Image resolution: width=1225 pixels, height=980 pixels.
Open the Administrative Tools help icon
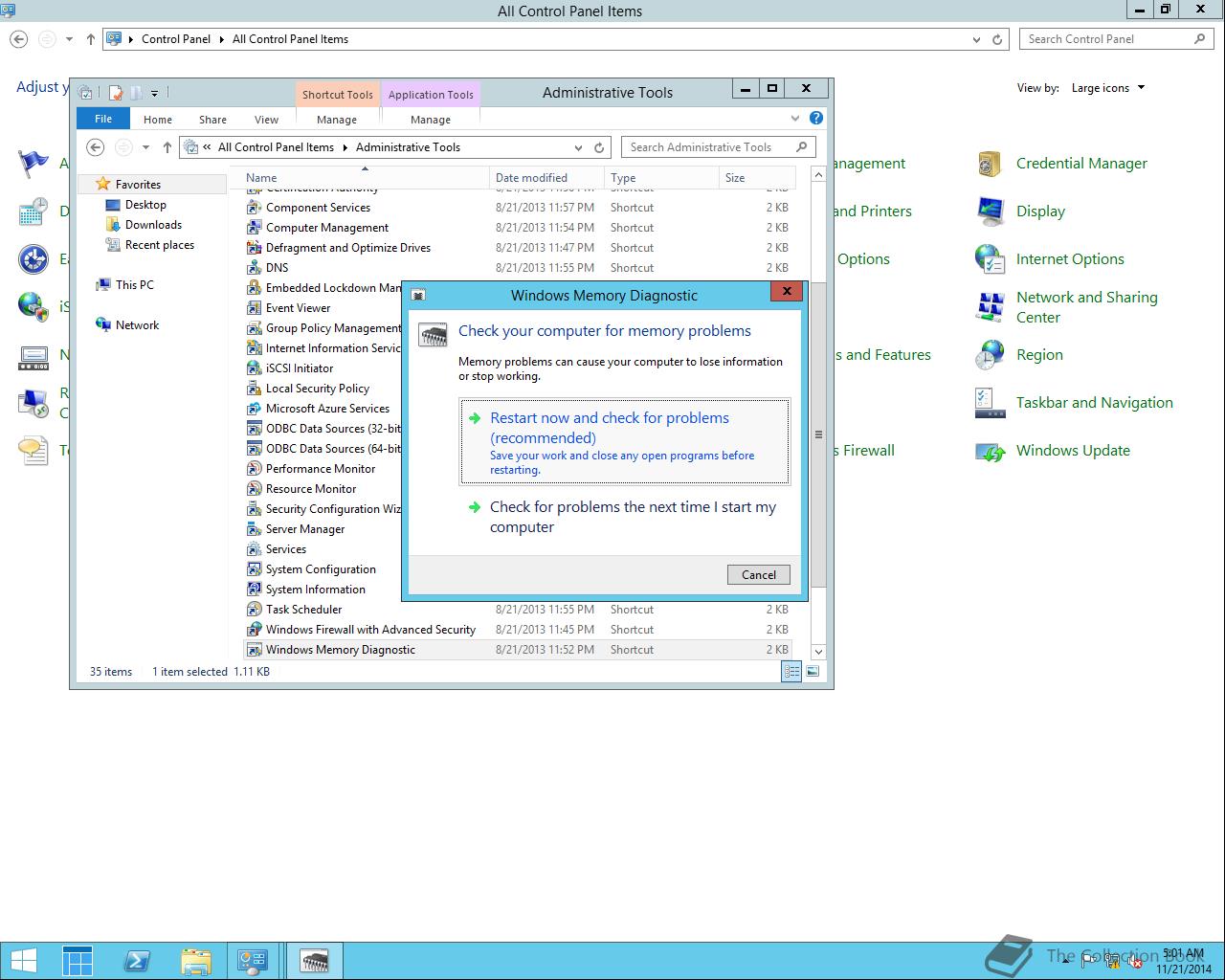pyautogui.click(x=816, y=118)
